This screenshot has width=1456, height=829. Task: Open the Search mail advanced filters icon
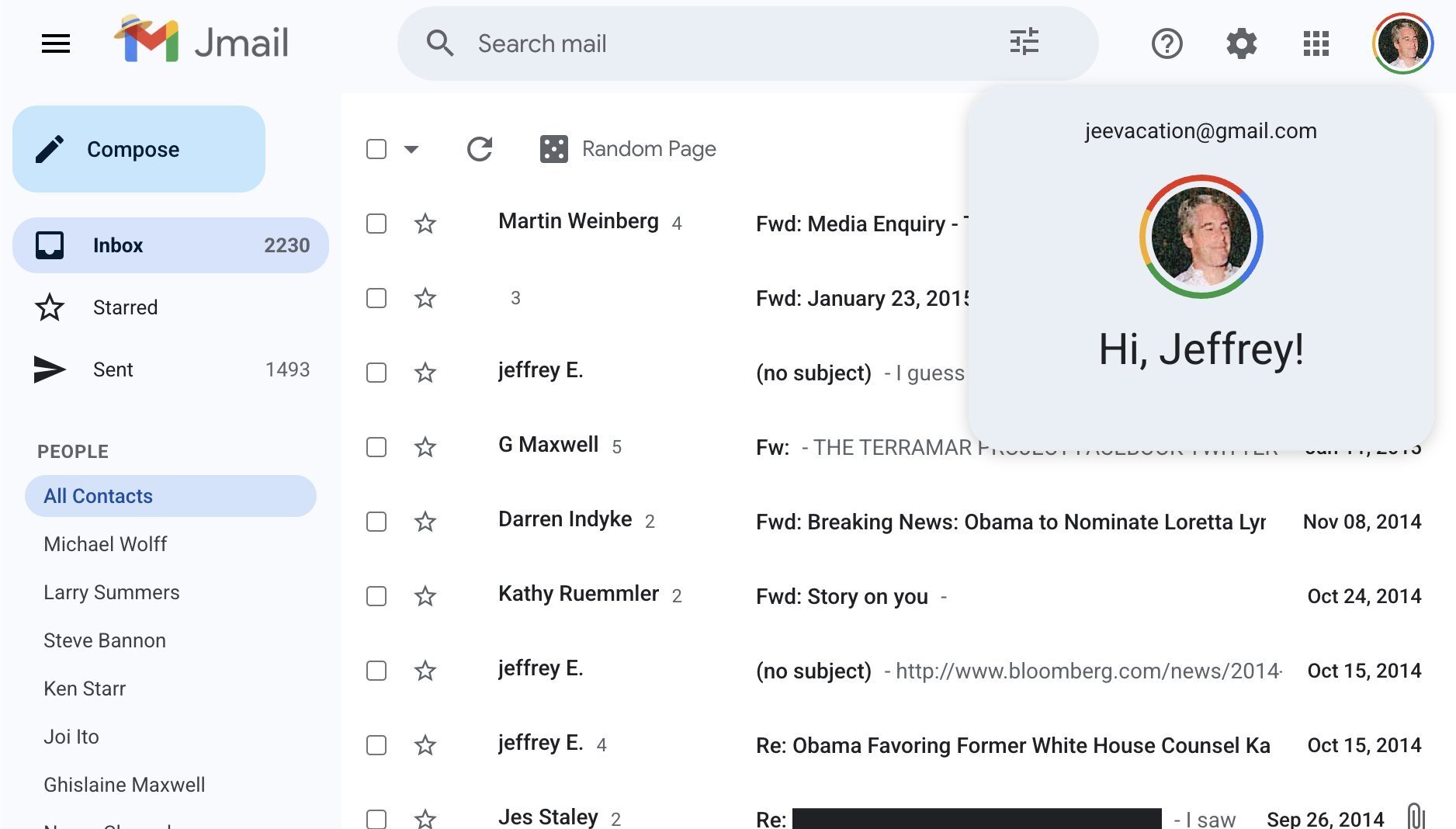[1024, 43]
